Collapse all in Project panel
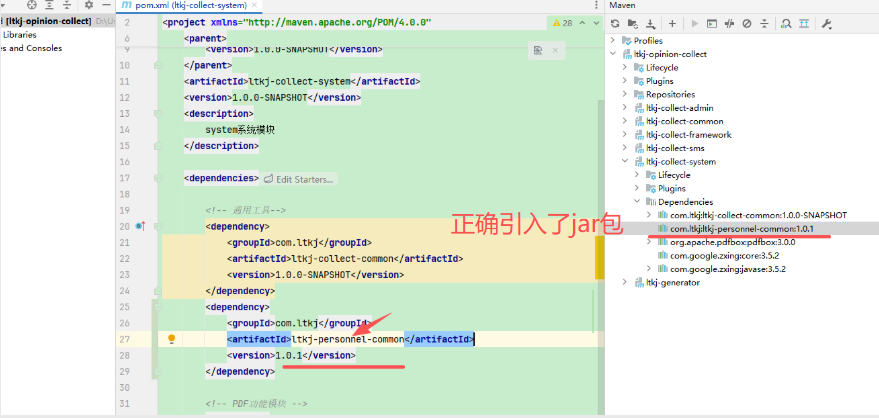The image size is (879, 418). [67, 5]
